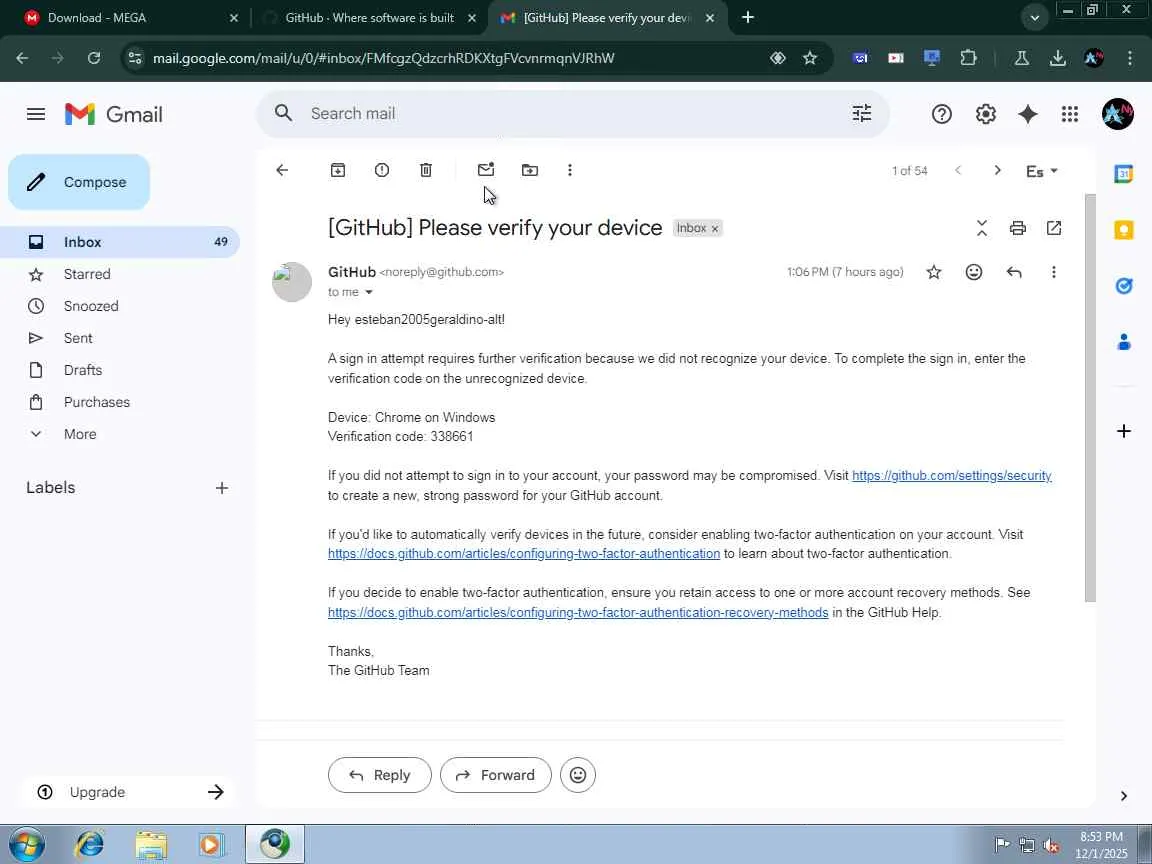Viewport: 1152px width, 864px height.
Task: Open Gmail settings gear
Action: tap(985, 114)
